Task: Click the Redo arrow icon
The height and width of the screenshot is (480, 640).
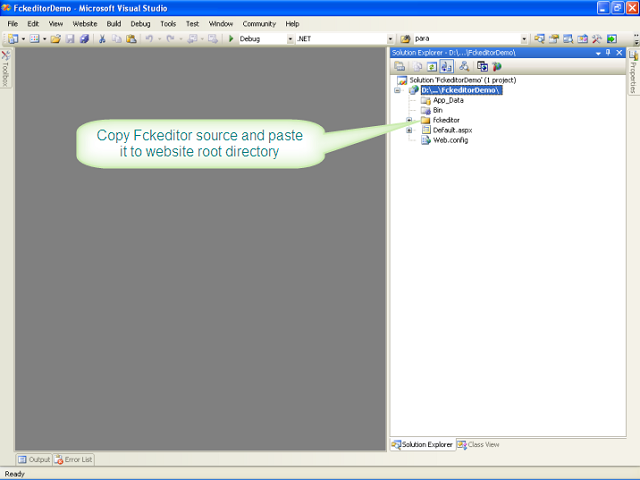Action: coord(170,39)
